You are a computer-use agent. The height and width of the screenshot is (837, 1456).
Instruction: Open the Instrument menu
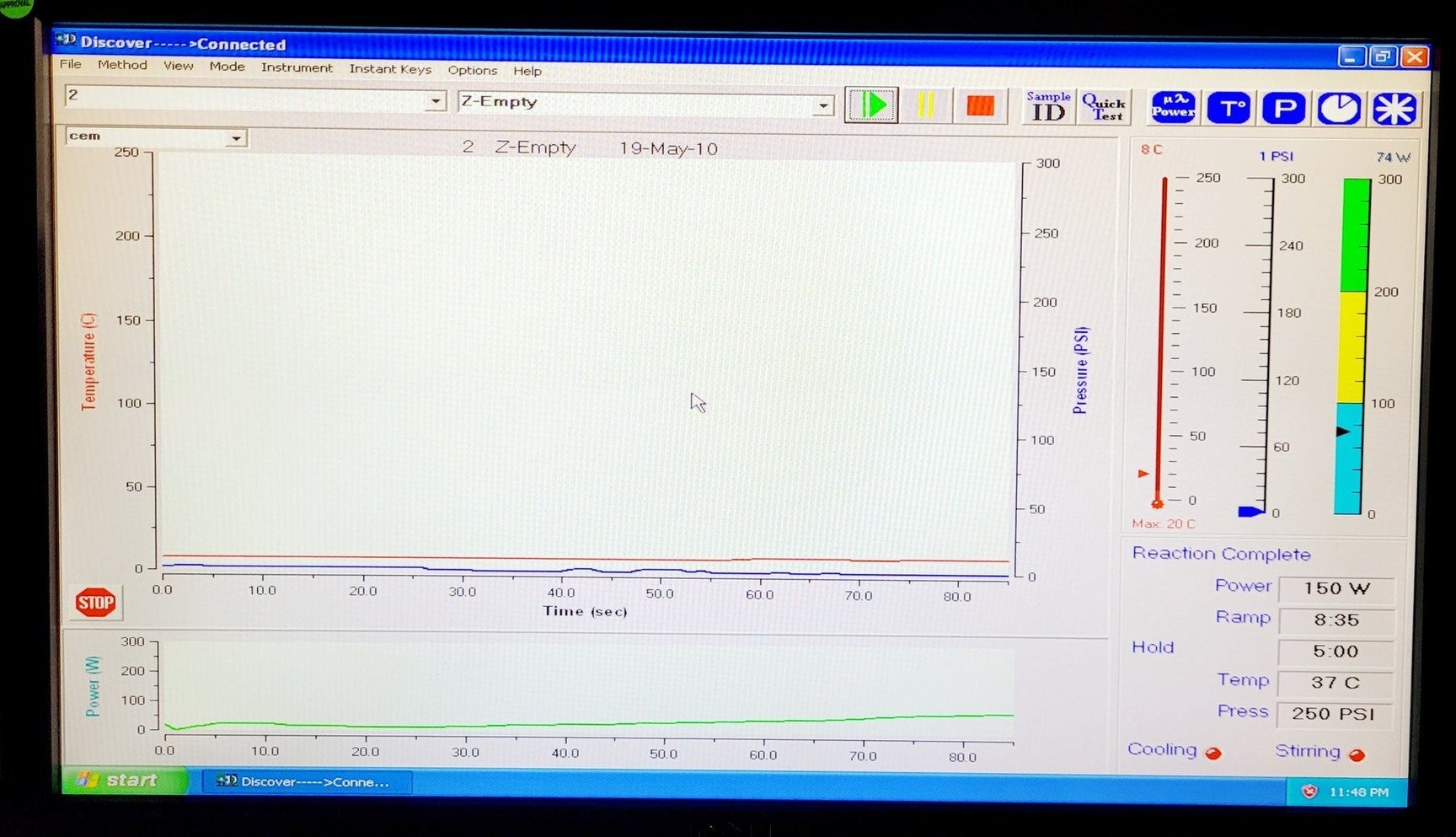coord(297,68)
